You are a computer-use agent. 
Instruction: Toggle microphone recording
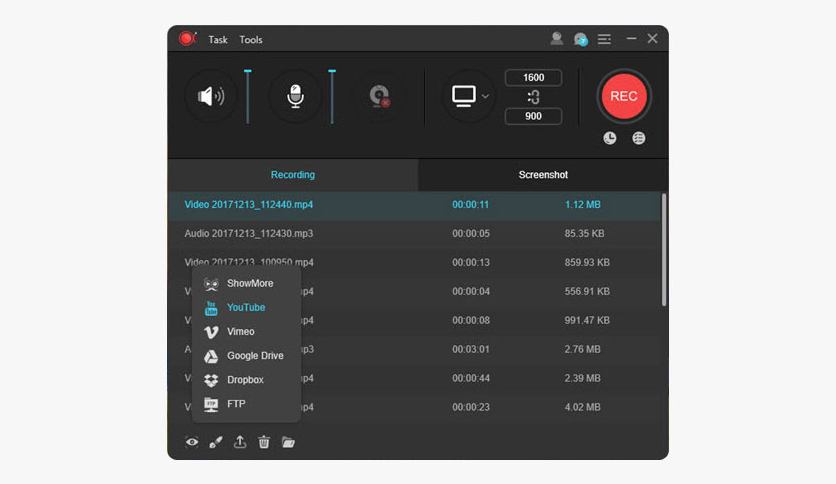pos(295,96)
